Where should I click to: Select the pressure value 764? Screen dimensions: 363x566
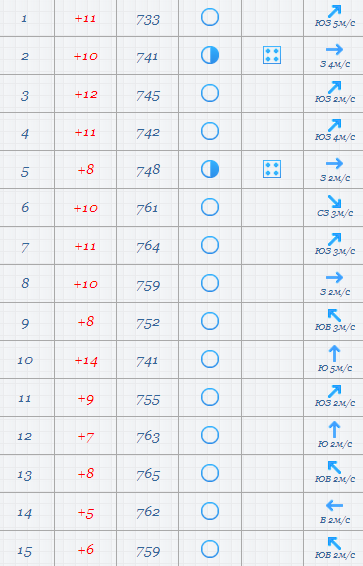148,247
